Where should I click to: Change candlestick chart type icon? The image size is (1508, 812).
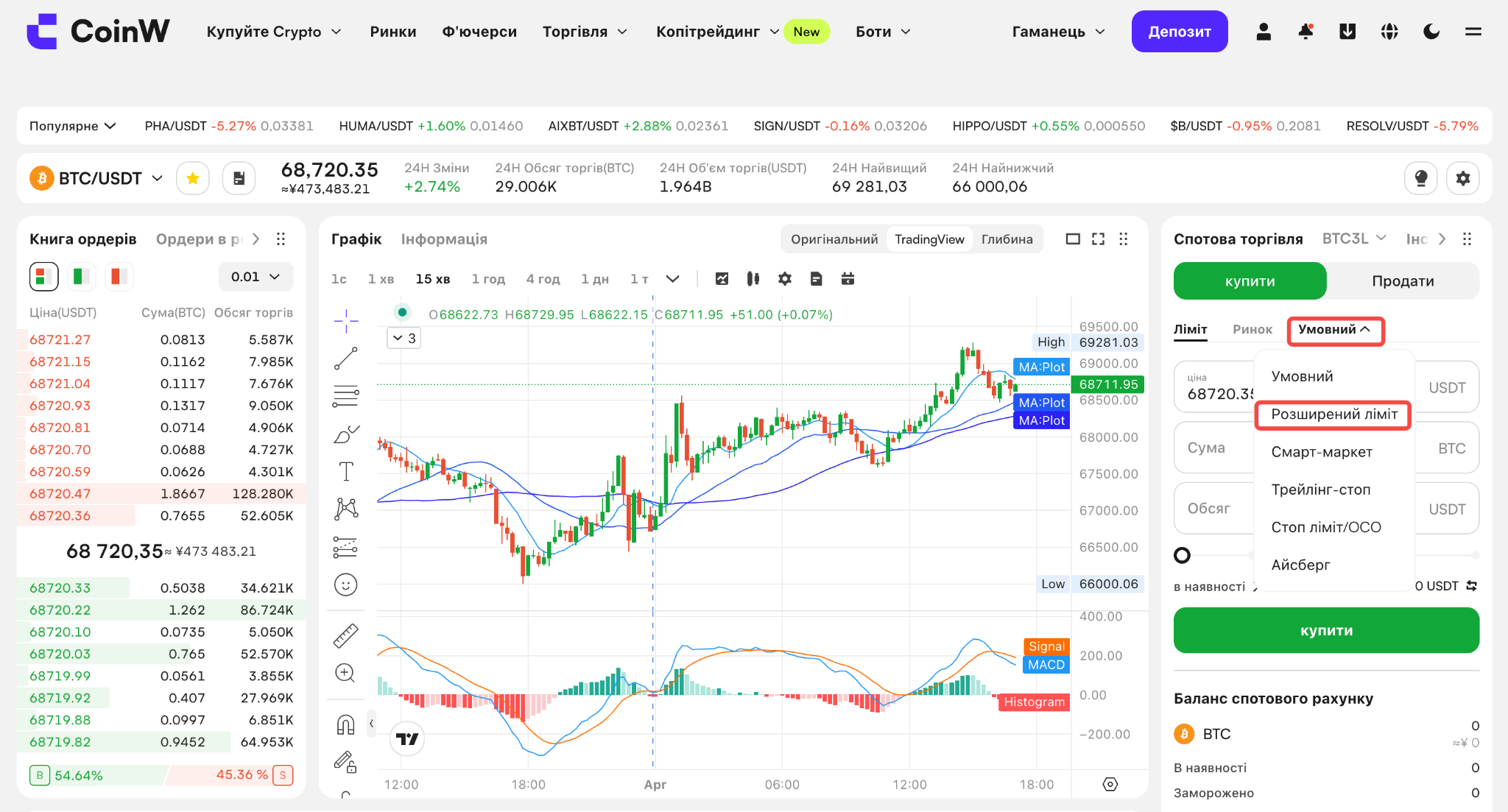(753, 279)
